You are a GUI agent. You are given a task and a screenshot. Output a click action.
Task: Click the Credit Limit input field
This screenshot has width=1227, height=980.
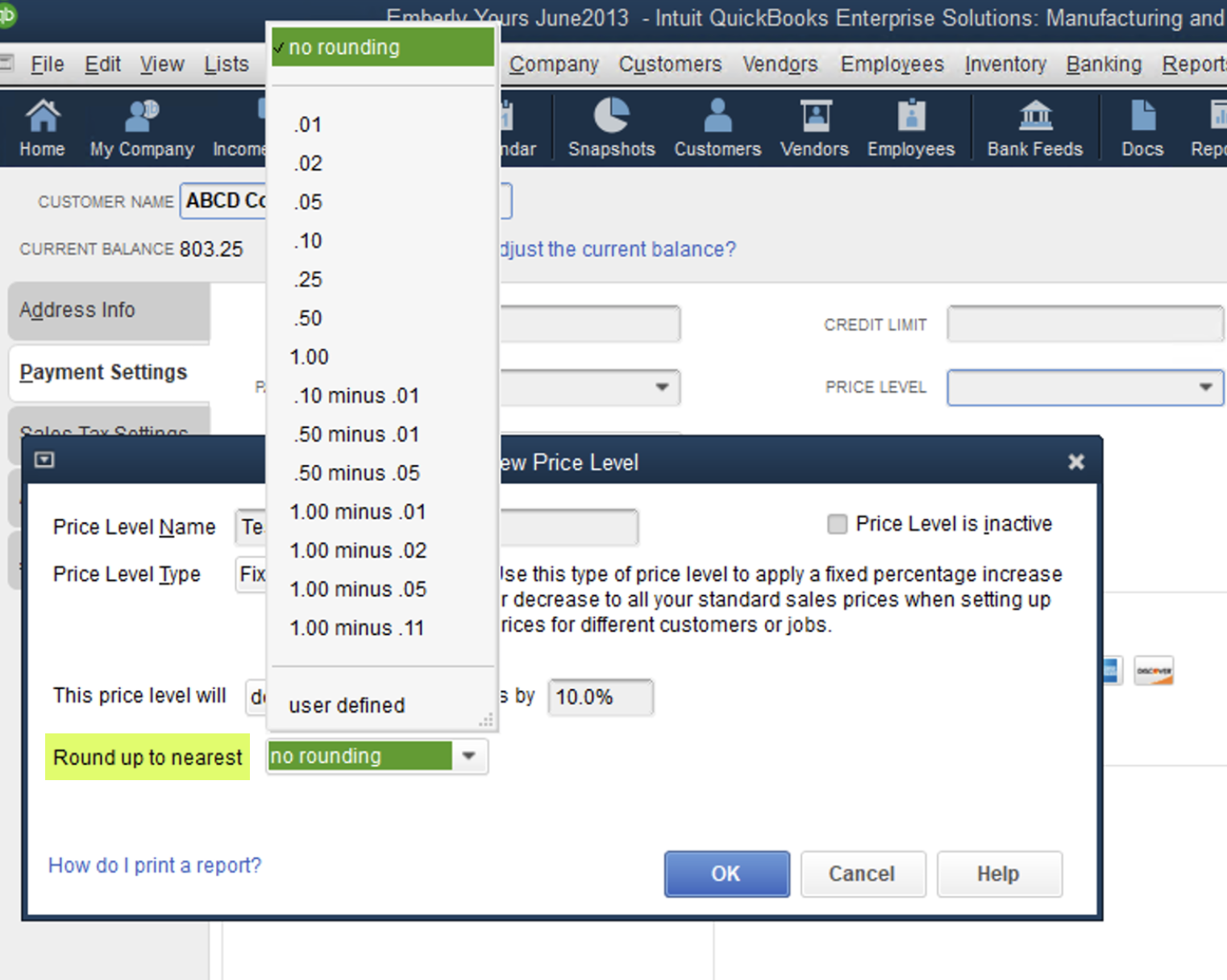1084,324
